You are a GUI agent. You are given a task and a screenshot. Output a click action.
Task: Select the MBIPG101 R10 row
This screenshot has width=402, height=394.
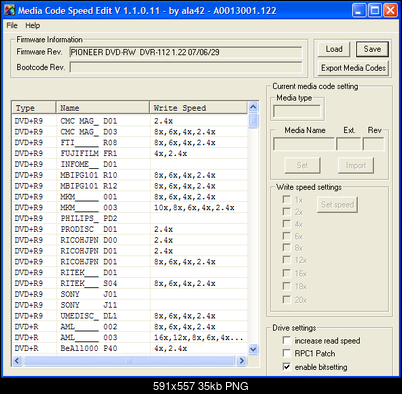pyautogui.click(x=130, y=175)
